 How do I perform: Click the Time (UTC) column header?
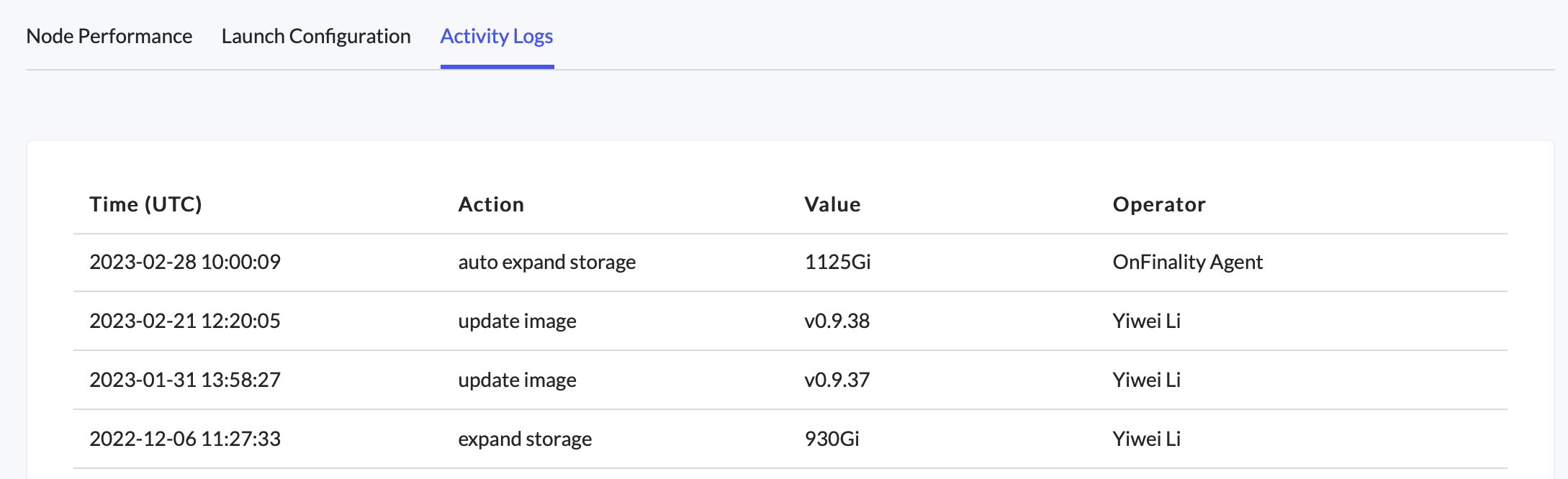(x=145, y=204)
